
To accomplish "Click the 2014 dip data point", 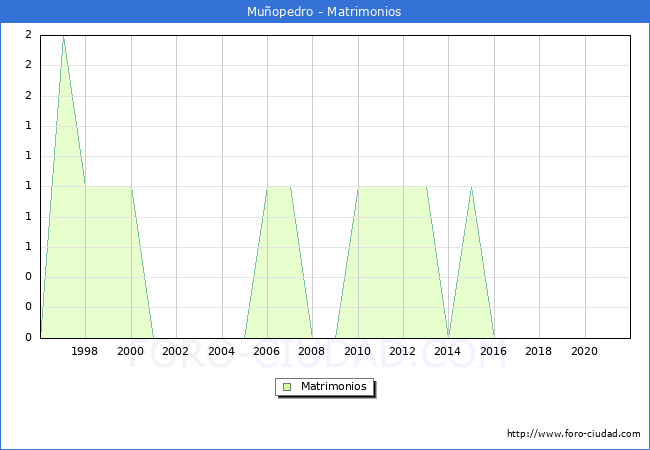I will coord(449,336).
